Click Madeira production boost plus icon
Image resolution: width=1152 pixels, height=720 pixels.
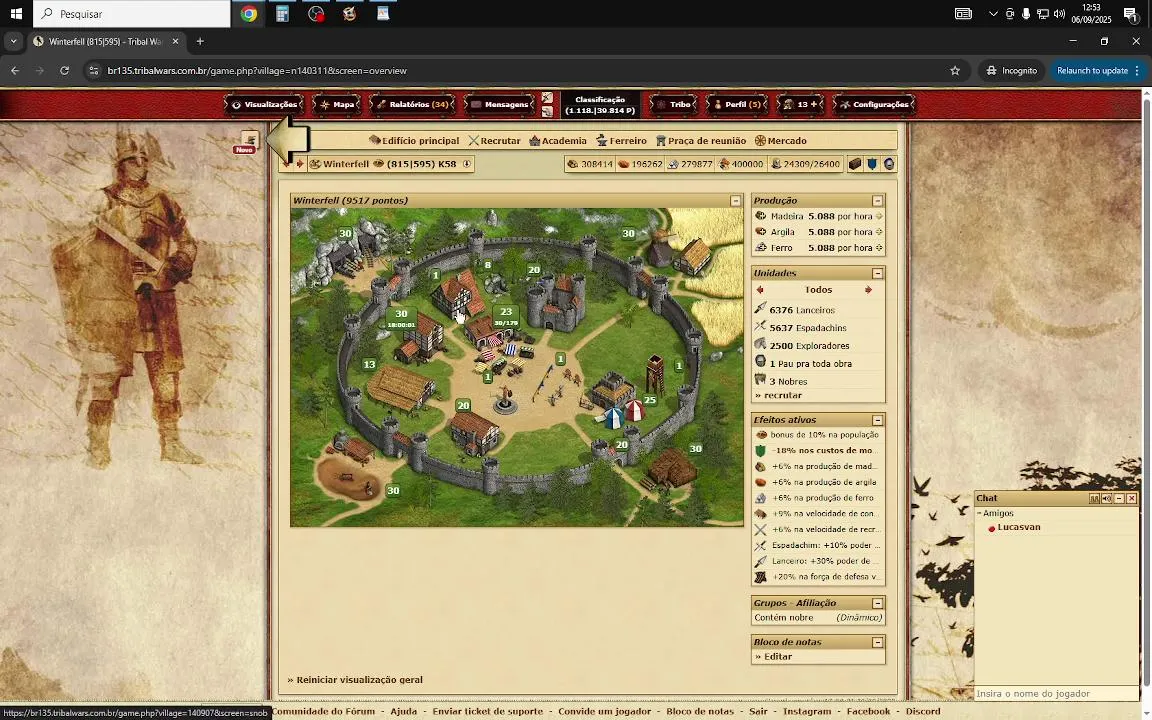point(879,216)
